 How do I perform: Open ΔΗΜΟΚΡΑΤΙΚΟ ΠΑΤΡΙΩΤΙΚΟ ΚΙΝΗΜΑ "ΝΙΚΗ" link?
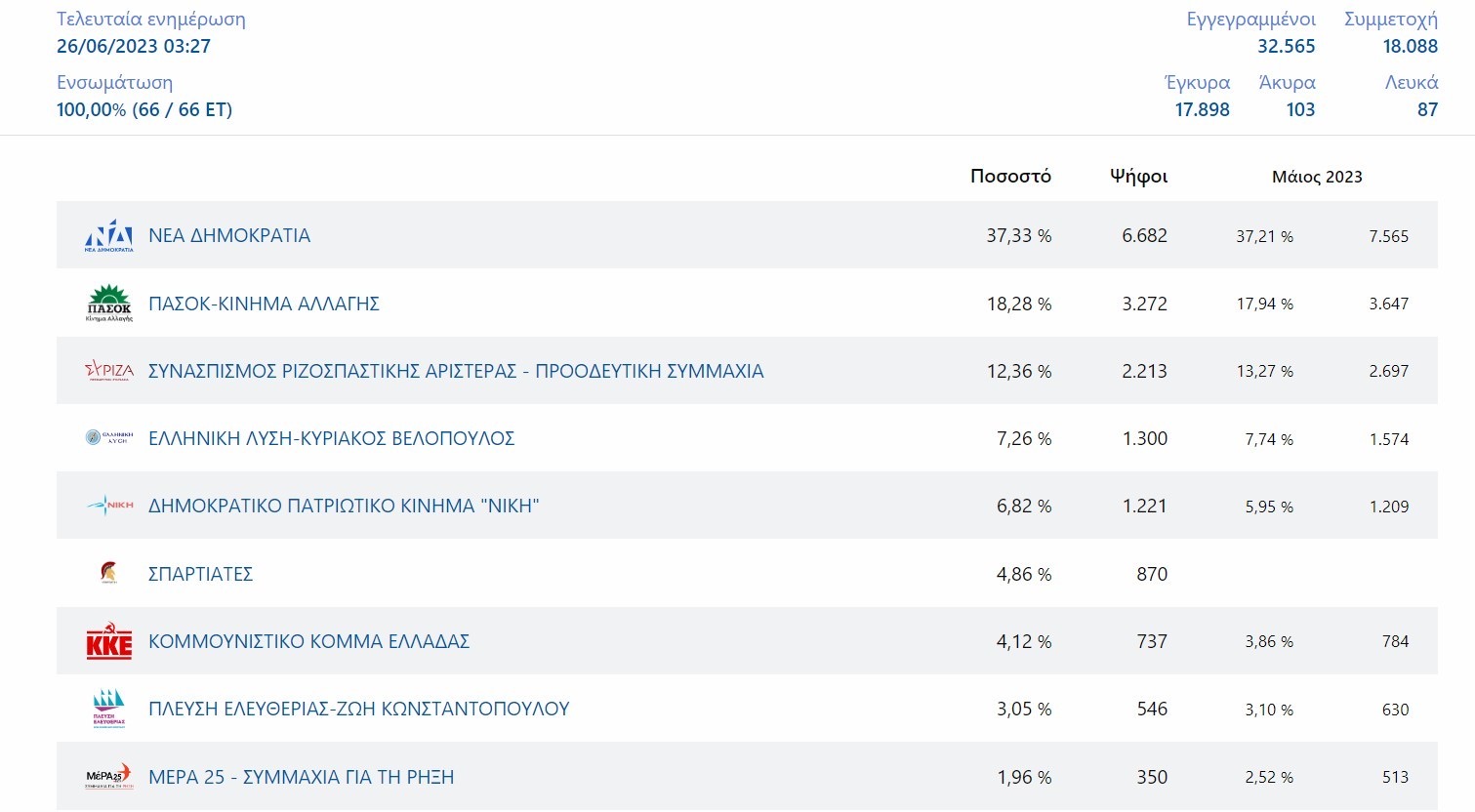(x=344, y=506)
